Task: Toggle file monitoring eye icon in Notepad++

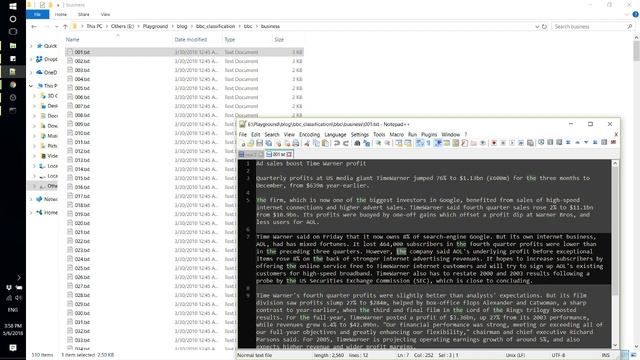Action: coord(482,143)
